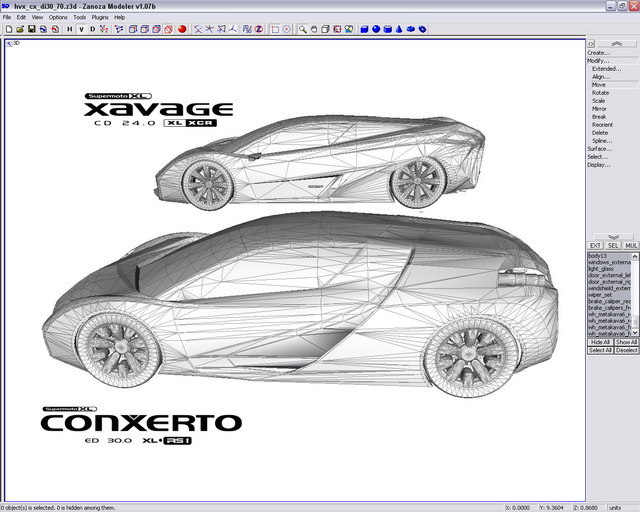Choose the Rotate command in Modify list
The image size is (640, 512).
click(x=600, y=93)
